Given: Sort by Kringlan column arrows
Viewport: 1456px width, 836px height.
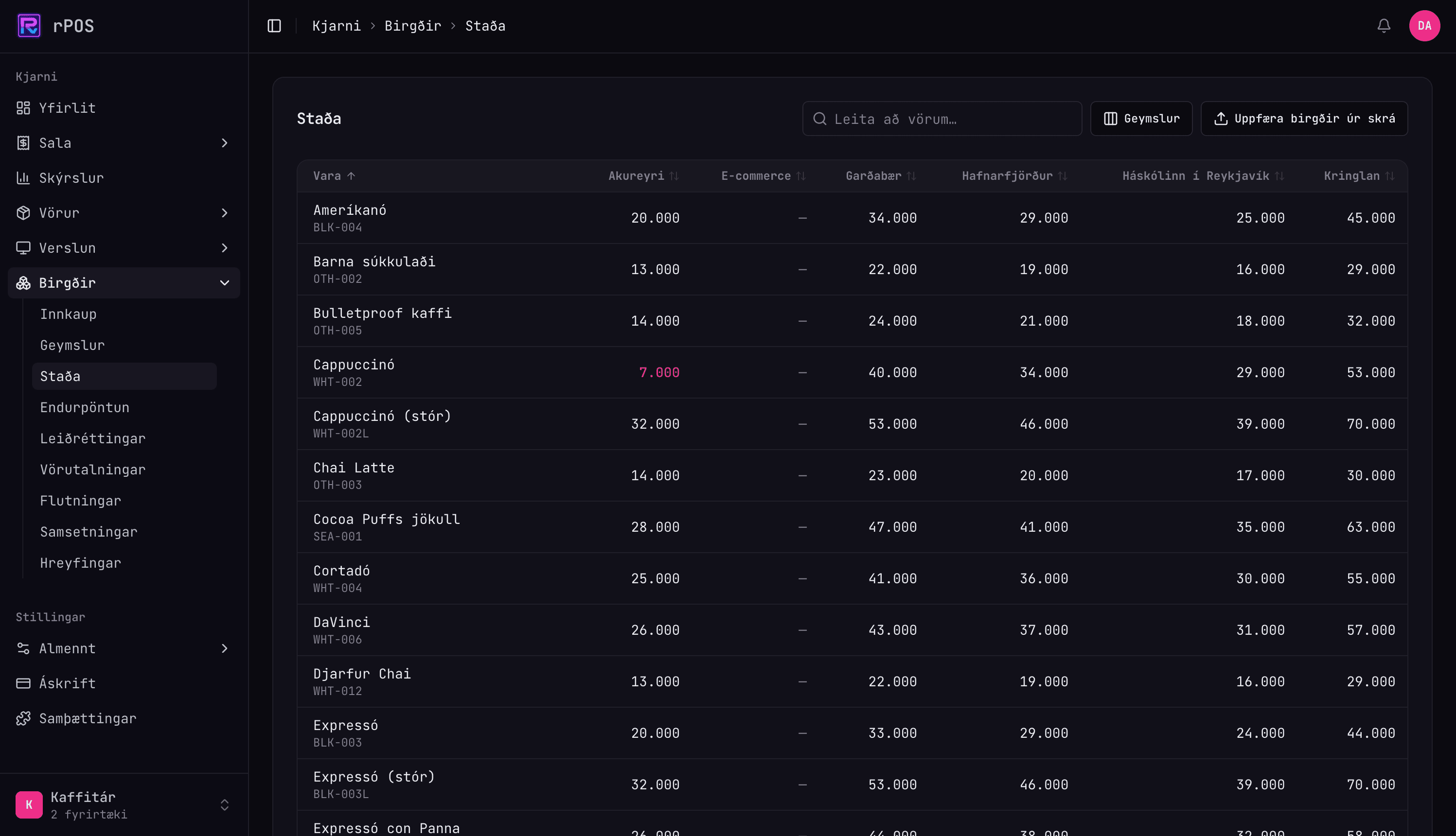Looking at the screenshot, I should pos(1389,176).
